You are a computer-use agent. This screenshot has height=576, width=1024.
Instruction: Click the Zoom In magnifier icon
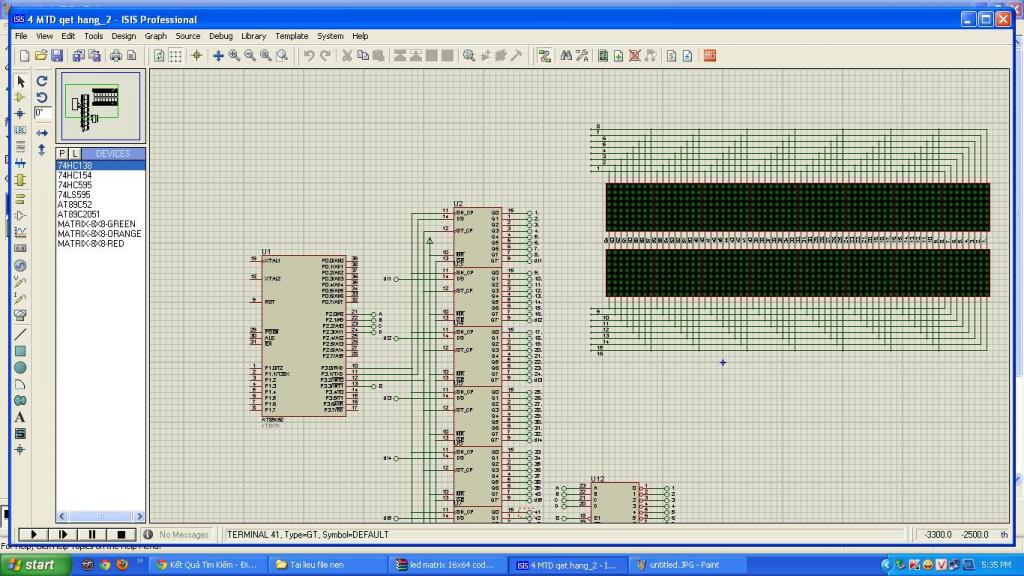point(234,56)
